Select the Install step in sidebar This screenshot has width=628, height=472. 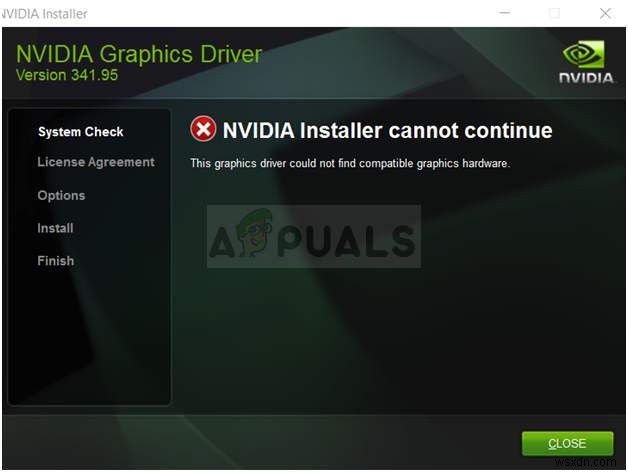coord(55,228)
